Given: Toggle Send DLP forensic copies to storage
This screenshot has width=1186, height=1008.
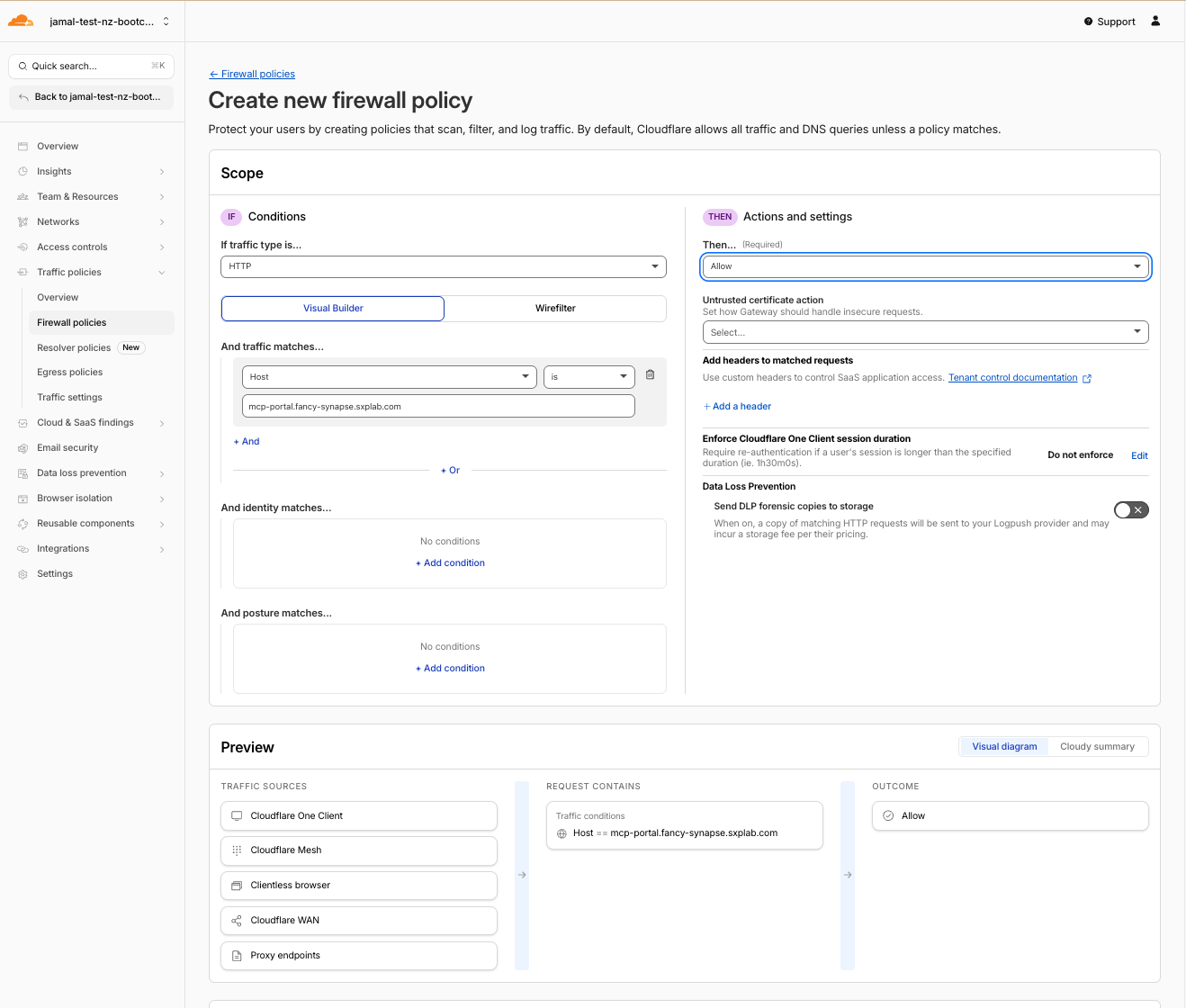Looking at the screenshot, I should 1131,510.
